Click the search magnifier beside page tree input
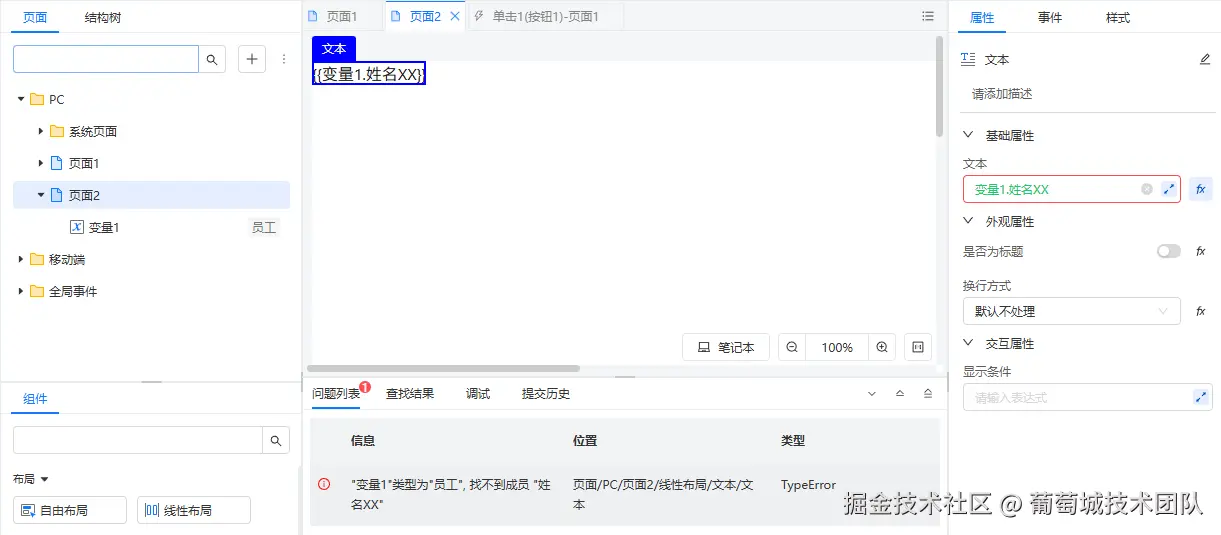The height and width of the screenshot is (535, 1221). pyautogui.click(x=212, y=59)
